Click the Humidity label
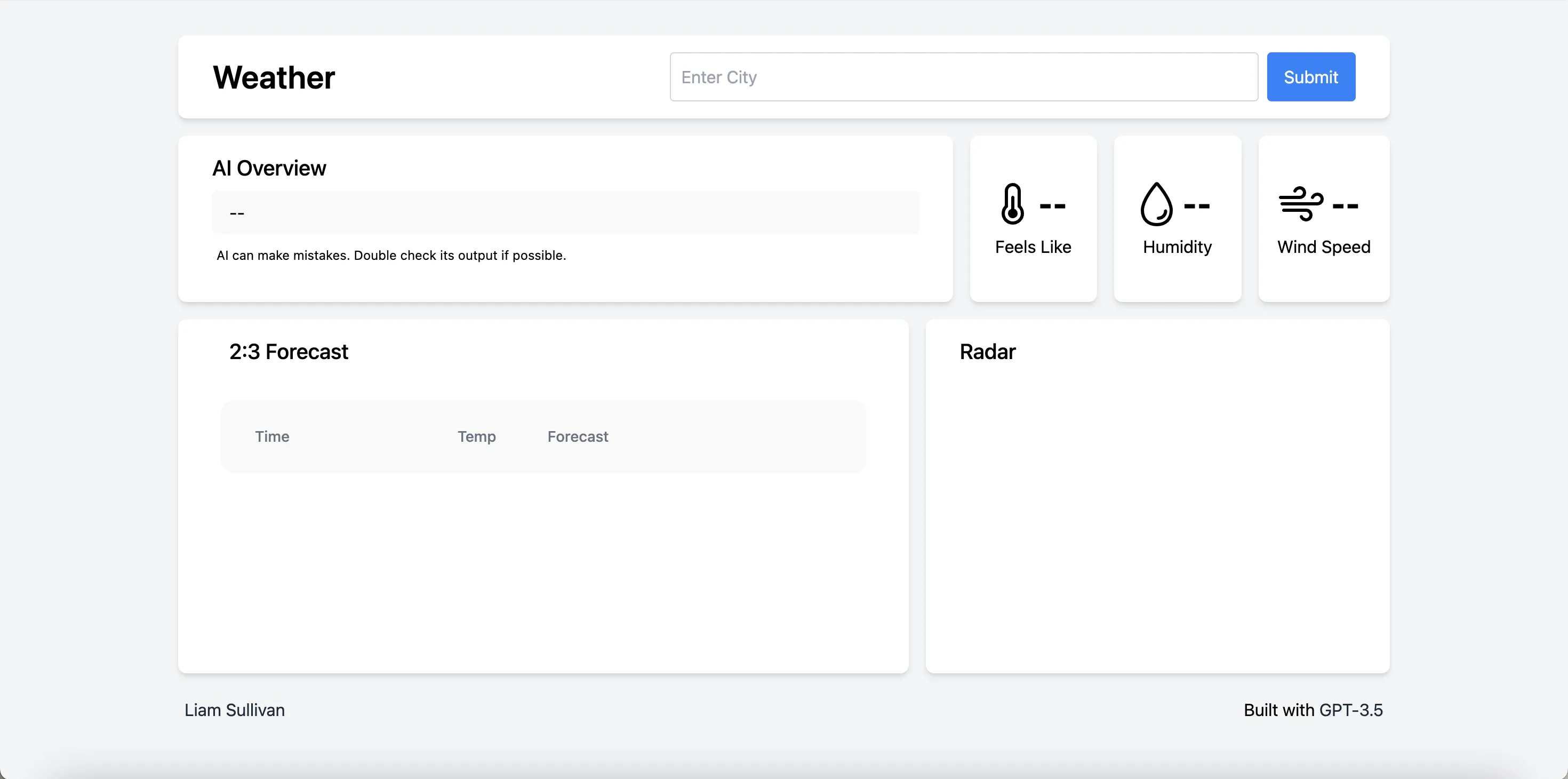The height and width of the screenshot is (779, 1568). [x=1177, y=247]
